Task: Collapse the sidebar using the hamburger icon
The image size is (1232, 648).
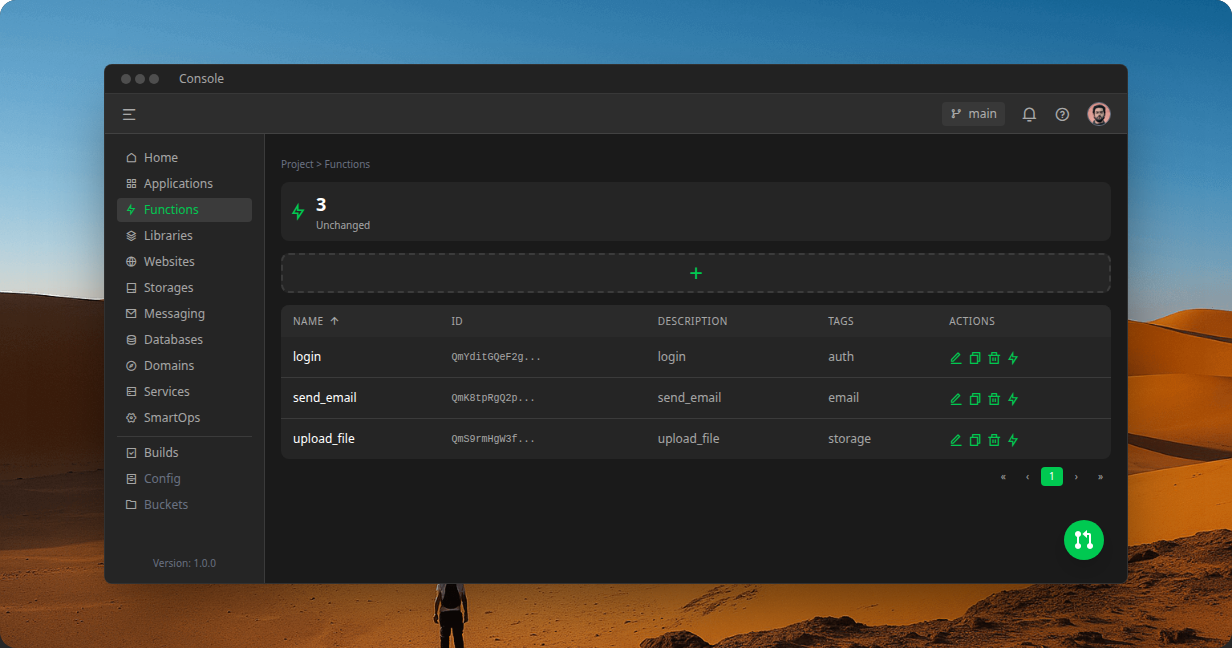Action: 129,113
